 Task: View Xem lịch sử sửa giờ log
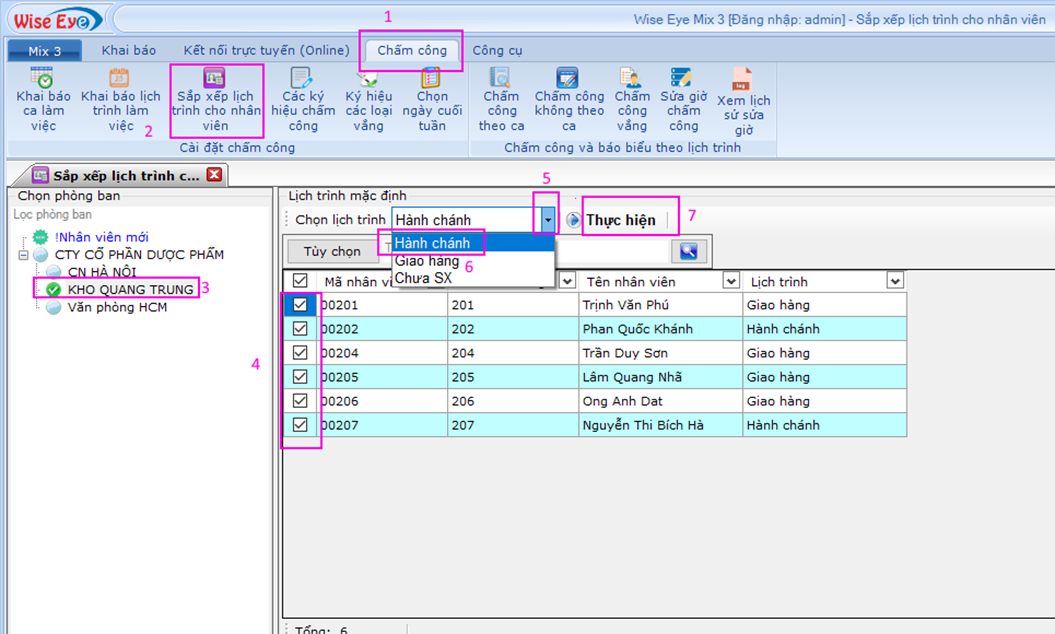pos(743,100)
